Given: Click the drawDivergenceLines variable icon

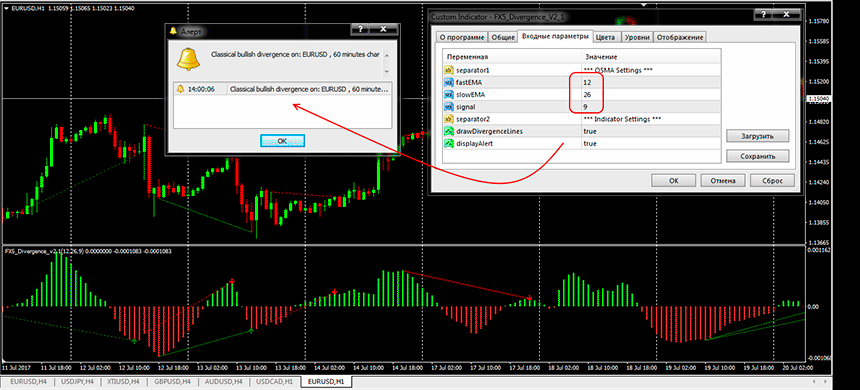Looking at the screenshot, I should 449,131.
